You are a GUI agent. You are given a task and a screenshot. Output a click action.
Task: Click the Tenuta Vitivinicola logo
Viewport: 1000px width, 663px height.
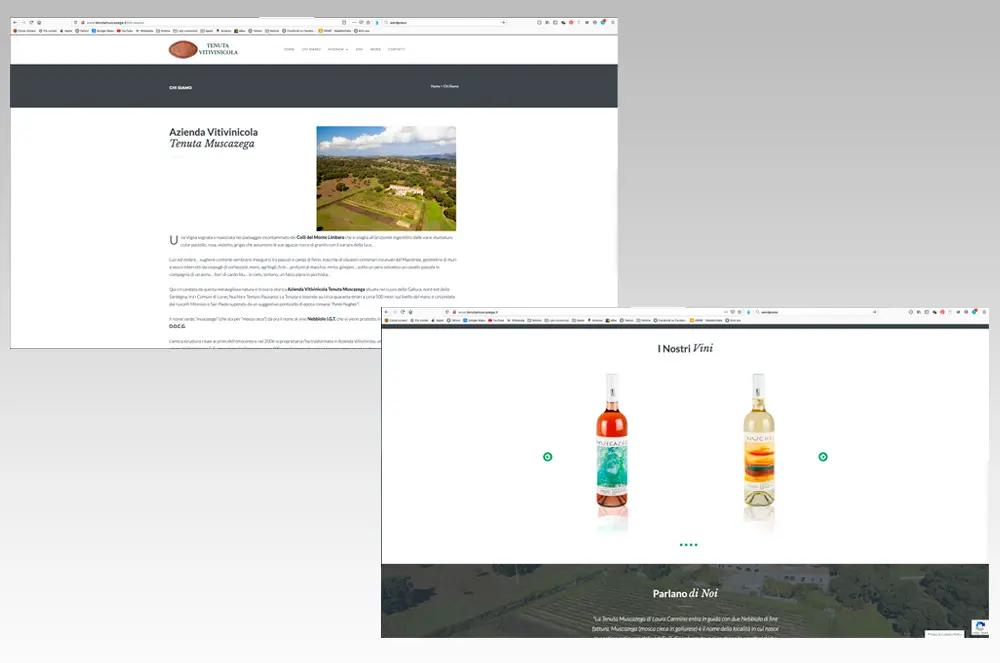[203, 49]
